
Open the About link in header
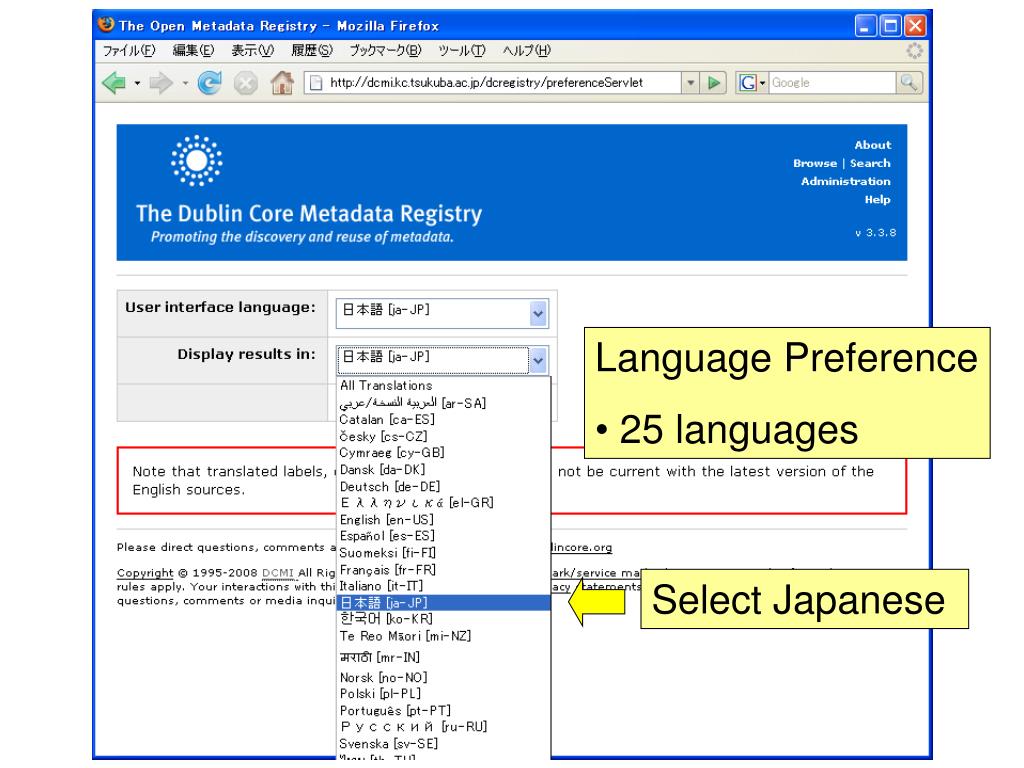coord(872,145)
